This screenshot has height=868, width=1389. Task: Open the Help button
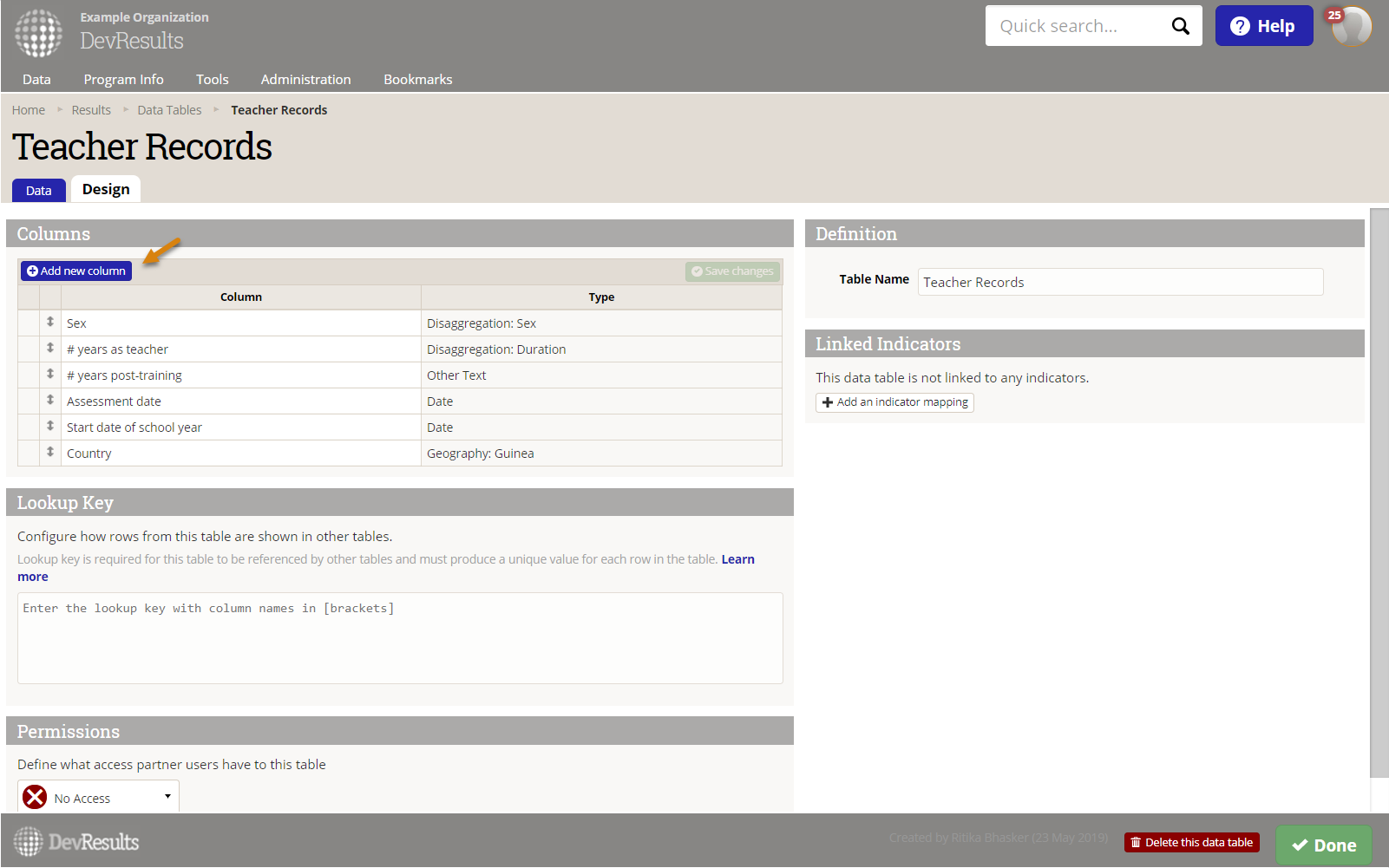point(1264,26)
